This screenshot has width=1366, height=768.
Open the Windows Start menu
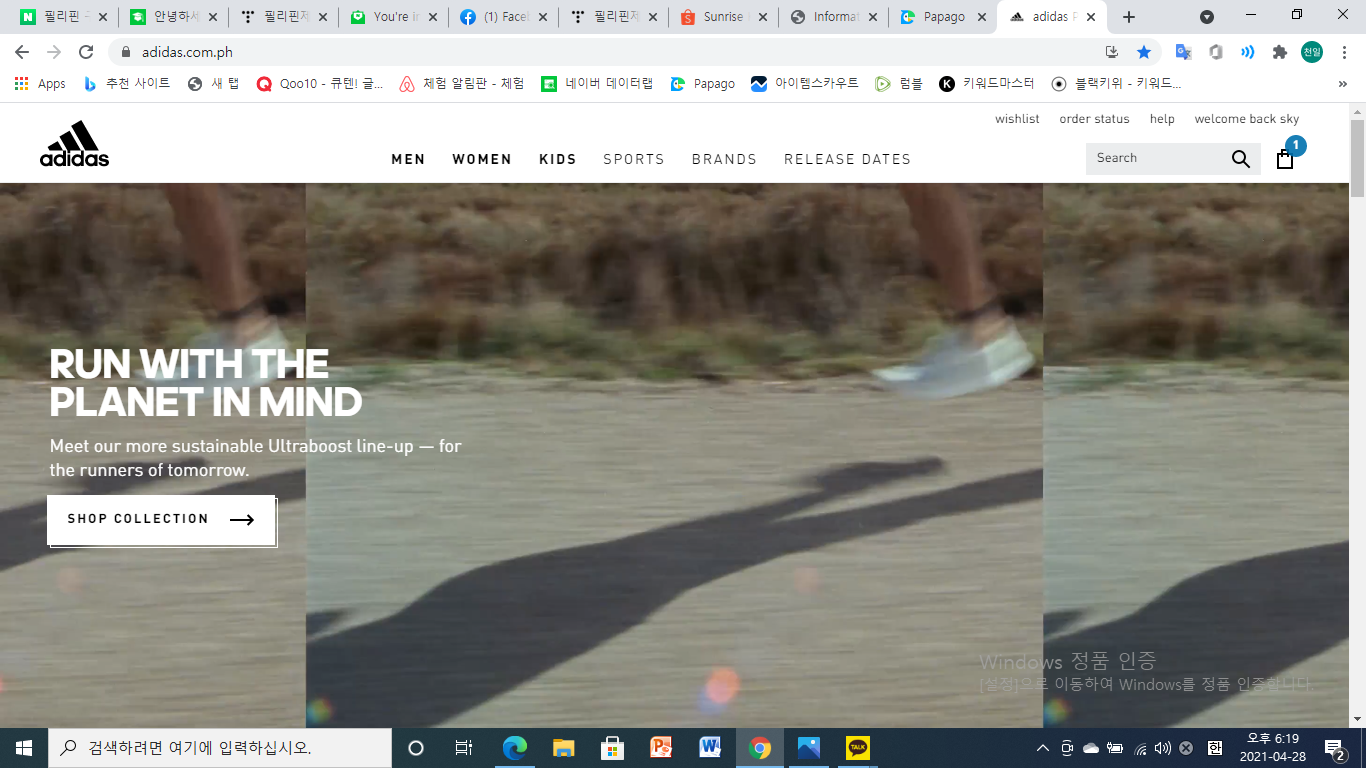24,748
